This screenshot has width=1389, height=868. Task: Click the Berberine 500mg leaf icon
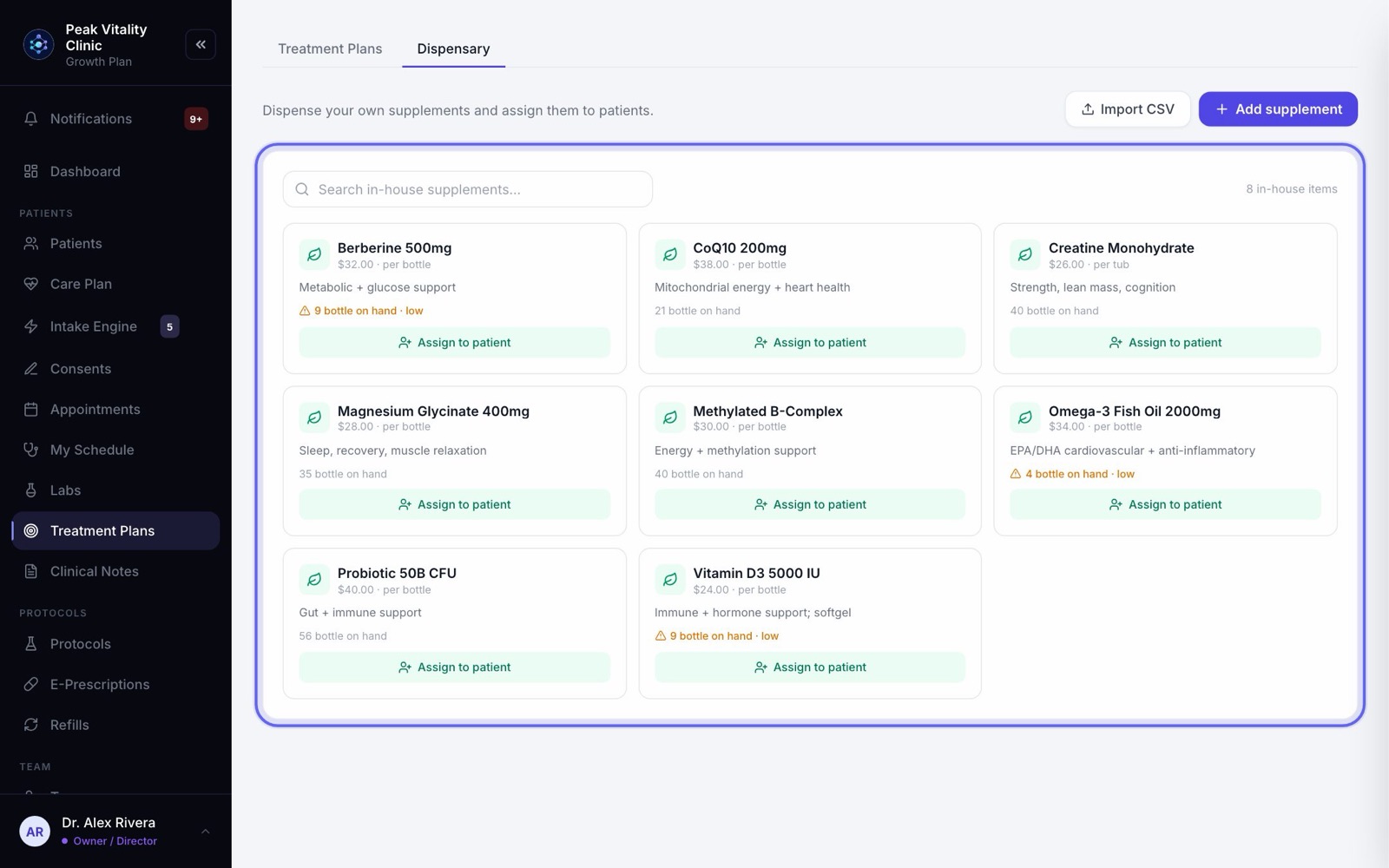314,255
